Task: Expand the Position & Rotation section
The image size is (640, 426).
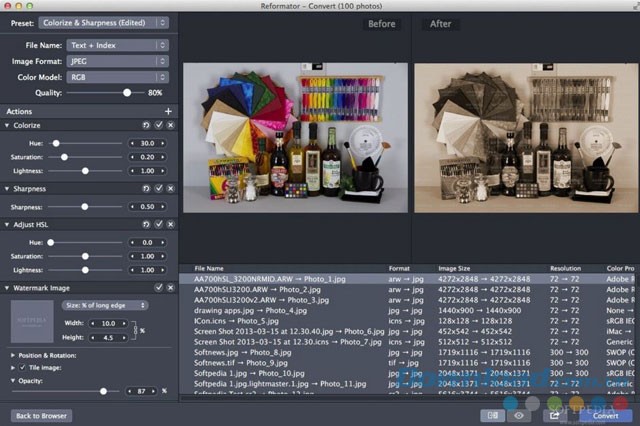Action: (x=14, y=355)
